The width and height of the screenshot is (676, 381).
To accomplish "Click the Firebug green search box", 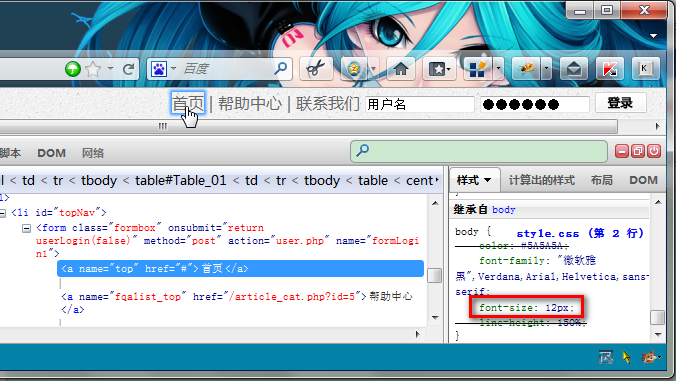I will 479,151.
